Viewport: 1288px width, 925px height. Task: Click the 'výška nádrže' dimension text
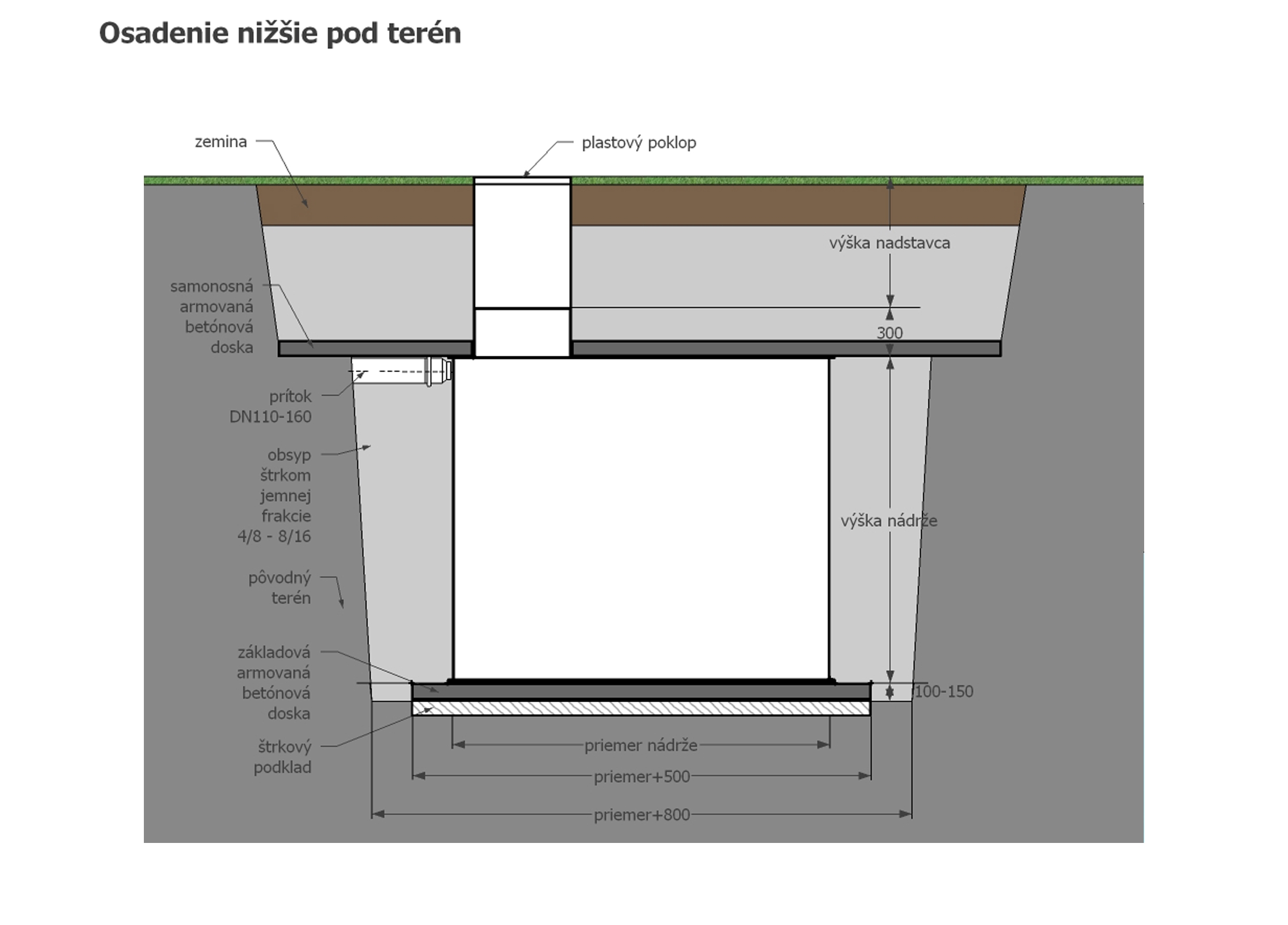[889, 521]
